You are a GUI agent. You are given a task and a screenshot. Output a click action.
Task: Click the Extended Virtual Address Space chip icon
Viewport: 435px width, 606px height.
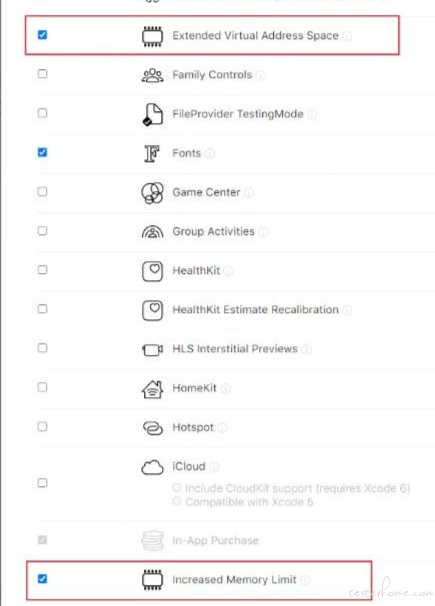click(x=152, y=36)
